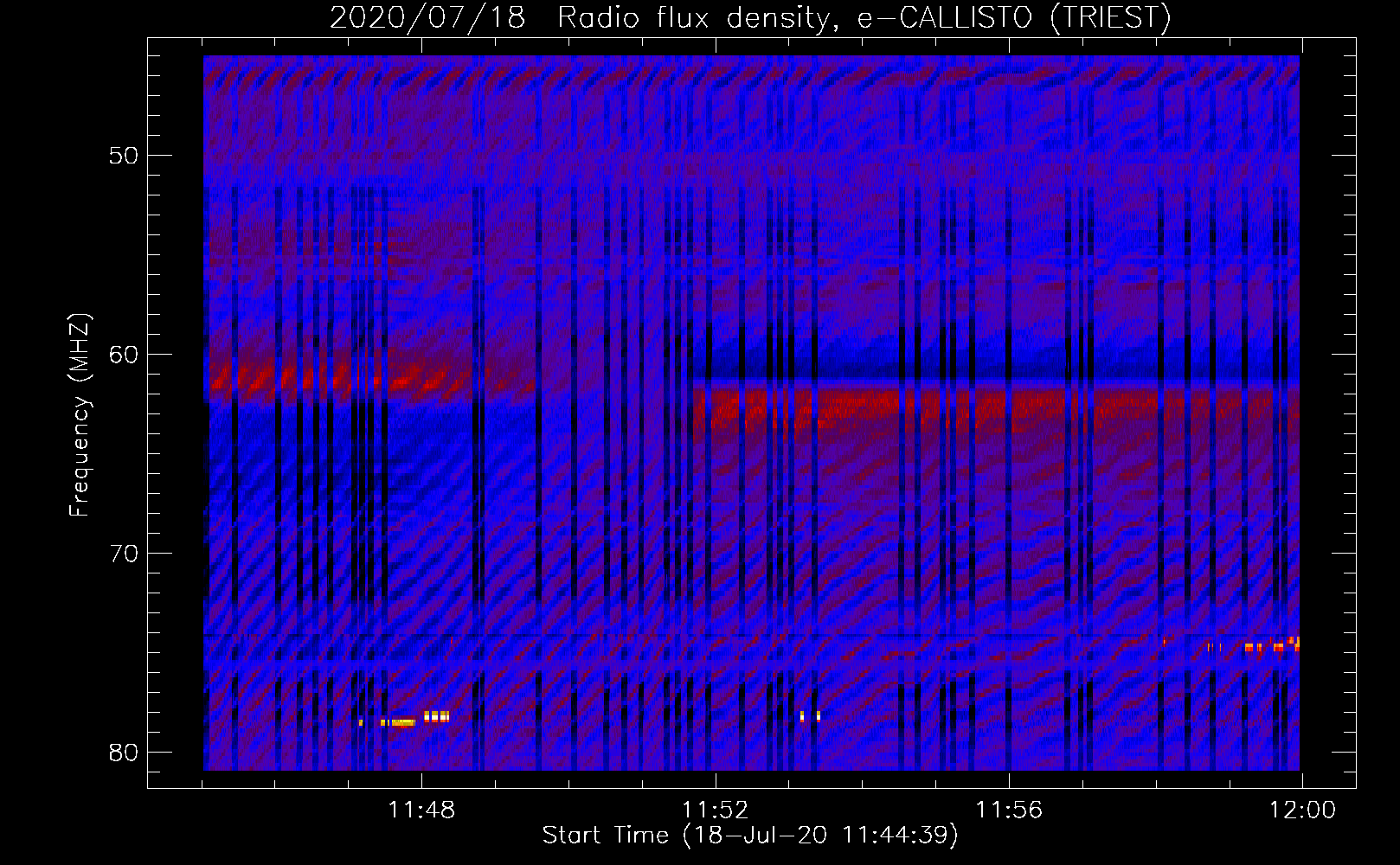The height and width of the screenshot is (865, 1400).
Task: Click the 70 frequency tick label
Action: point(124,553)
